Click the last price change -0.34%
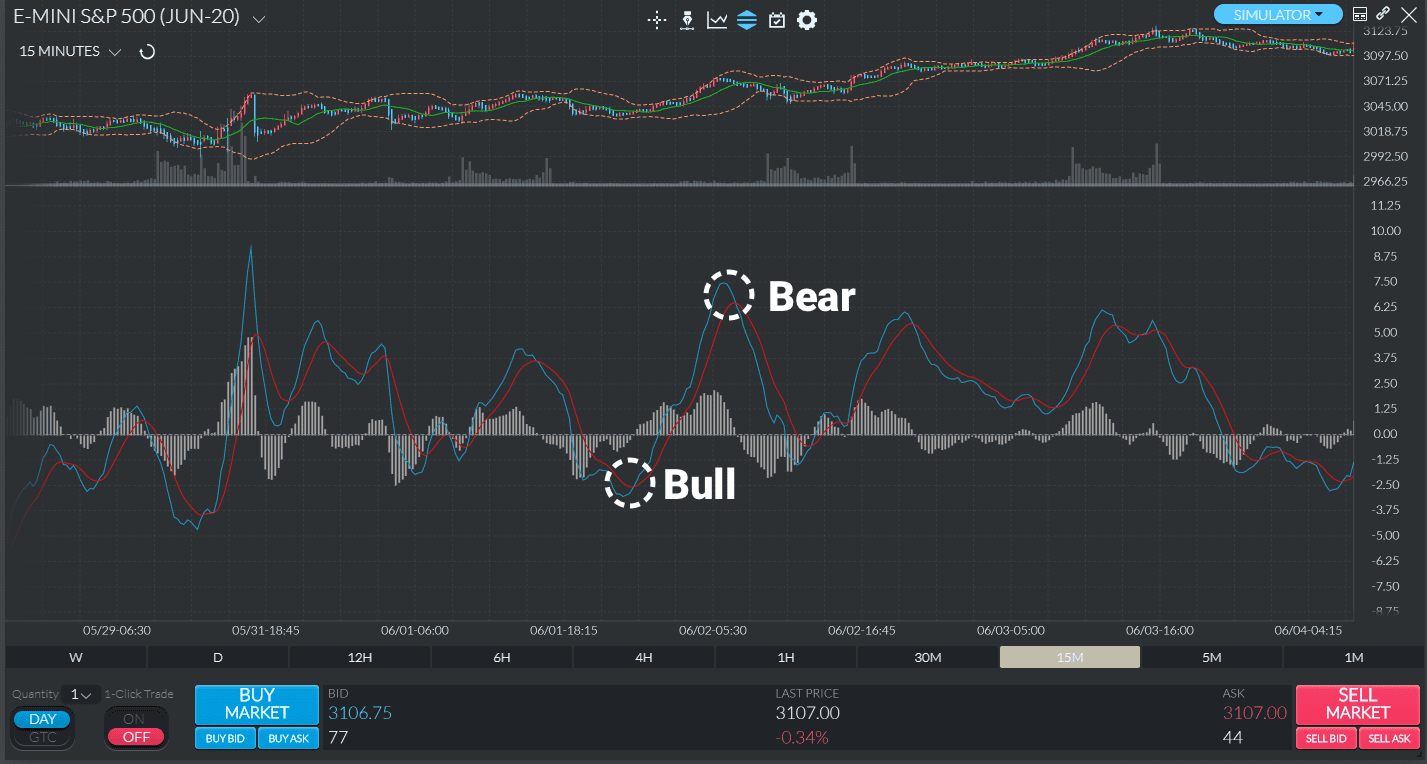The height and width of the screenshot is (764, 1427). click(x=802, y=738)
